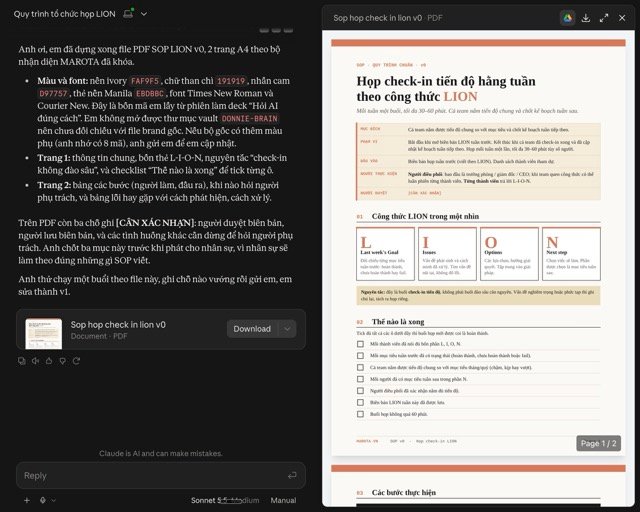Click the send arrow in the reply box

pos(292,475)
